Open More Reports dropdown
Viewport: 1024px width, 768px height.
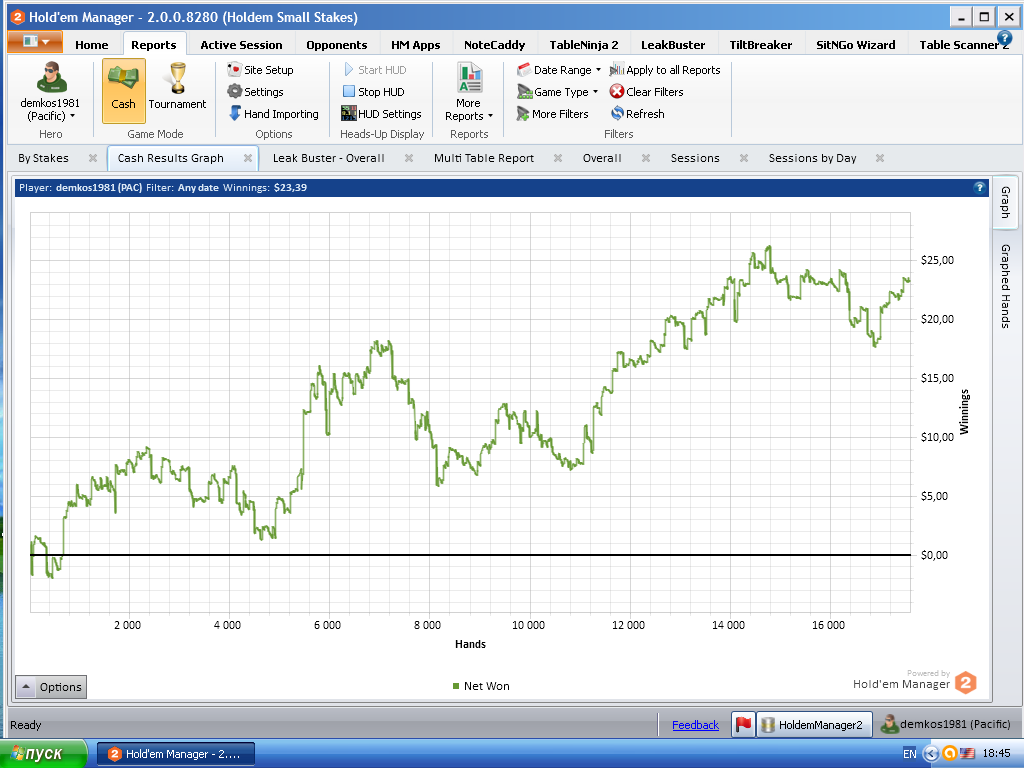click(469, 91)
